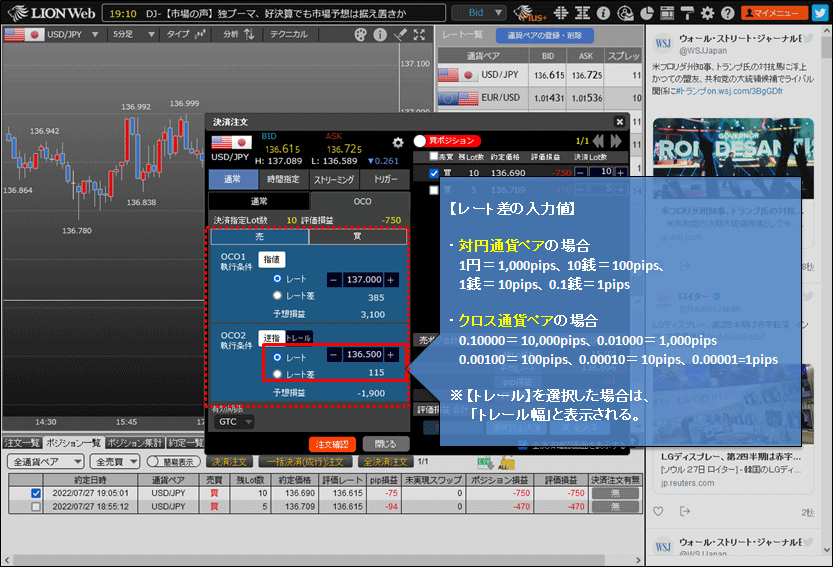
Task: Expand chart to fullscreen icon
Action: tap(419, 35)
